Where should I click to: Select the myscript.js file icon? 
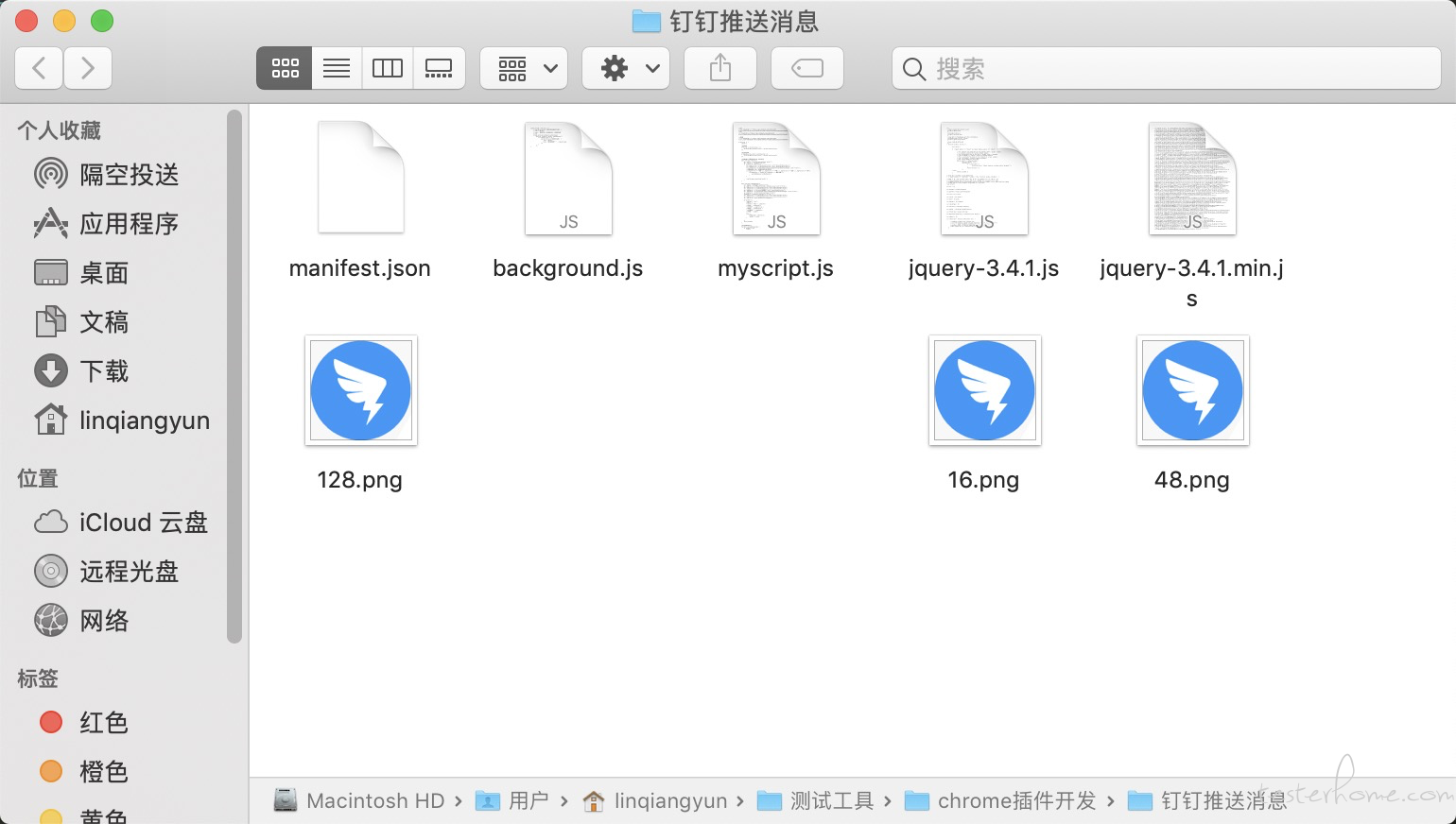tap(776, 178)
